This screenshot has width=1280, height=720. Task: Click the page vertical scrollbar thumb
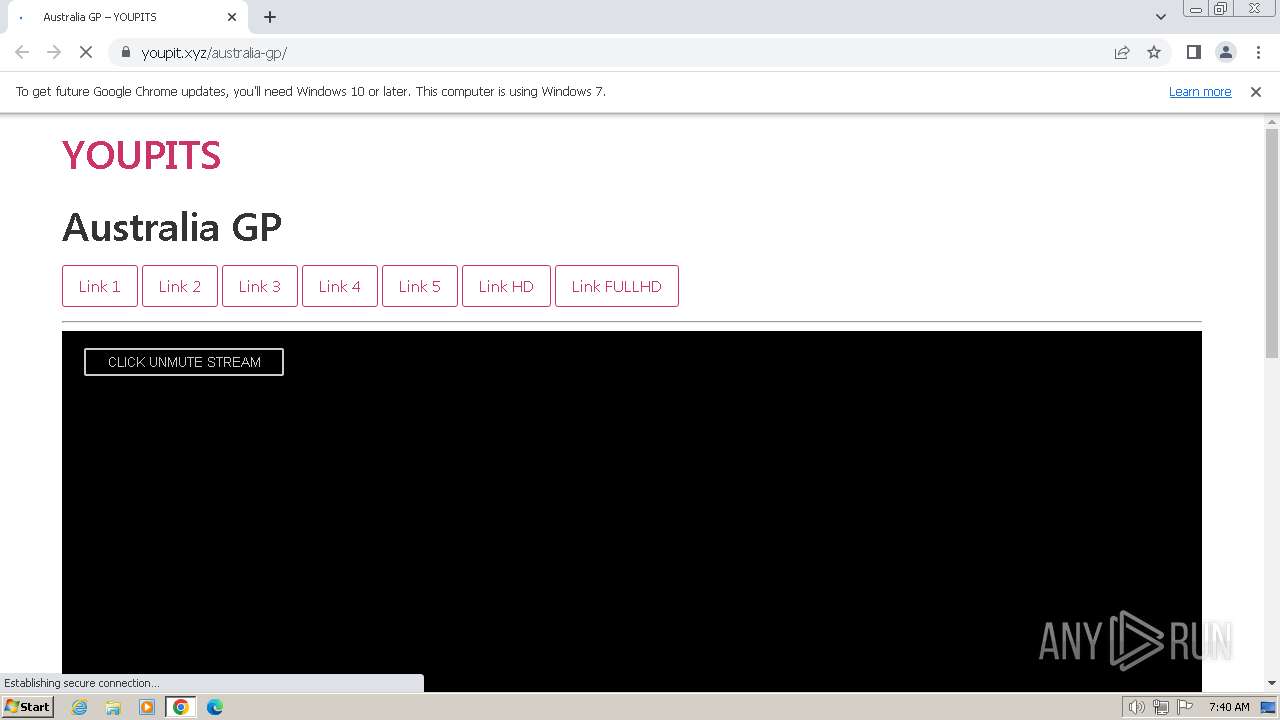pyautogui.click(x=1272, y=243)
